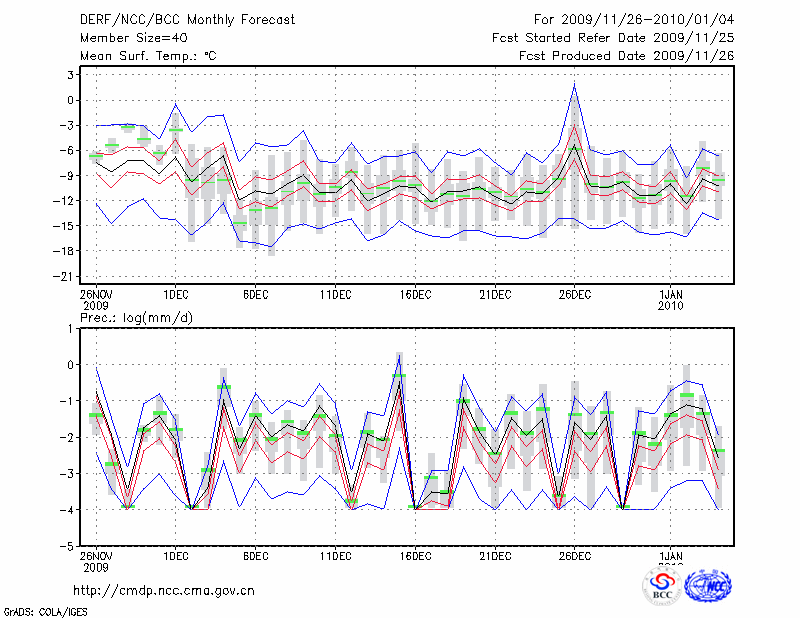The image size is (800, 618).
Task: Click the 26DEC temperature peak on the blue line
Action: click(x=574, y=85)
